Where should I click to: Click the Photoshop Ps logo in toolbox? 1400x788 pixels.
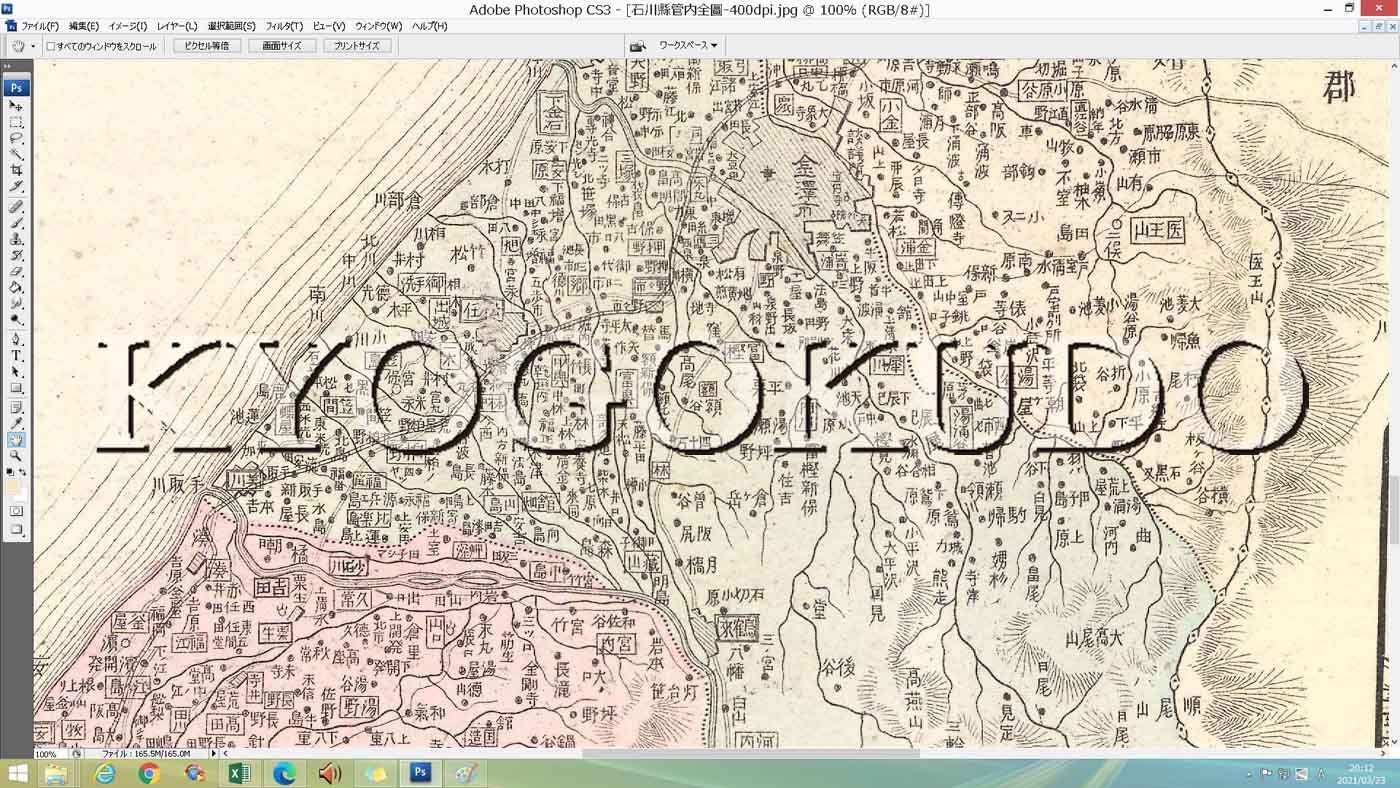click(16, 87)
